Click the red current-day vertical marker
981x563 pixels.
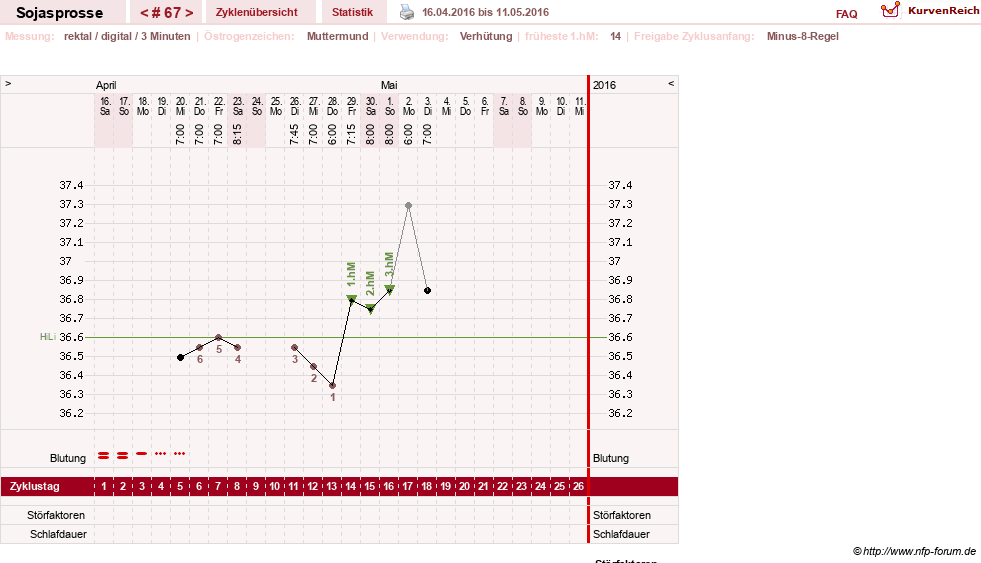(588, 309)
